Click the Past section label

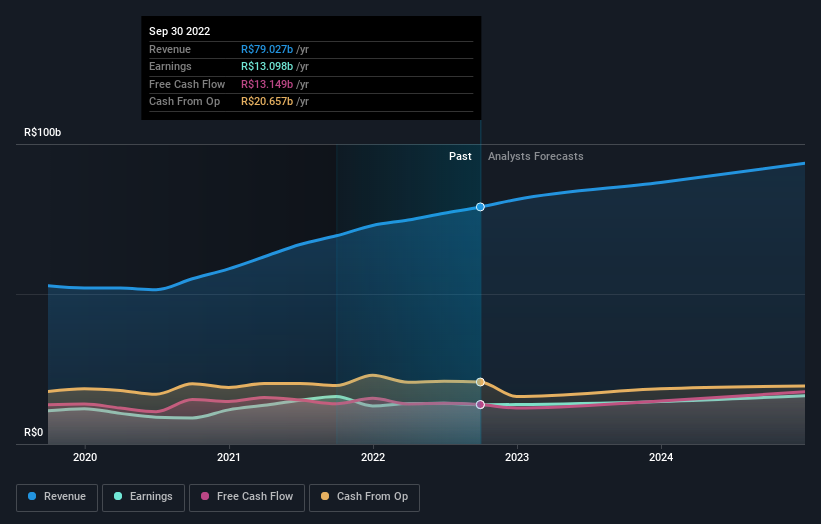pos(460,157)
